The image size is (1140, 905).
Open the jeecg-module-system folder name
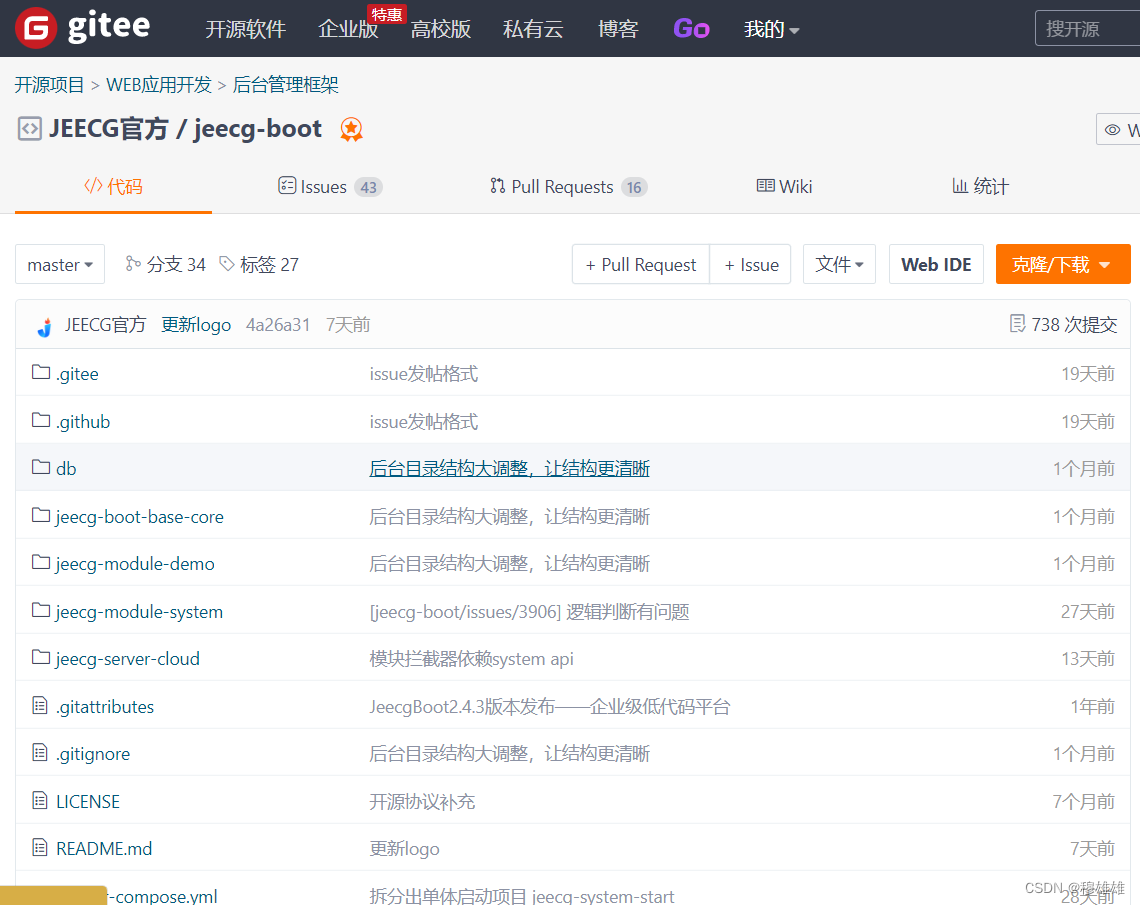139,612
